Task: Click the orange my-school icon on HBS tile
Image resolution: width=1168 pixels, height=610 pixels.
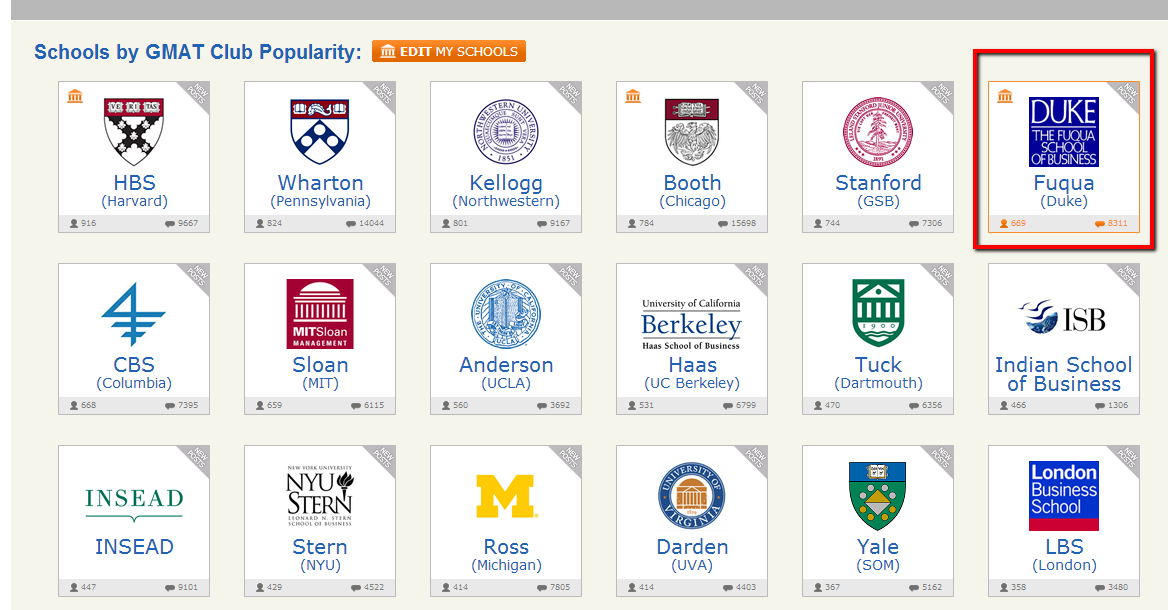Action: point(75,96)
